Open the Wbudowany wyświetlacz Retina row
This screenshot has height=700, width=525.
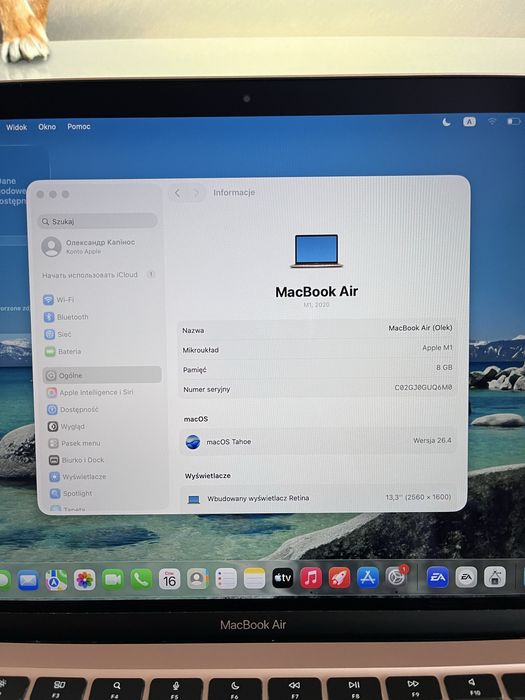tap(319, 498)
